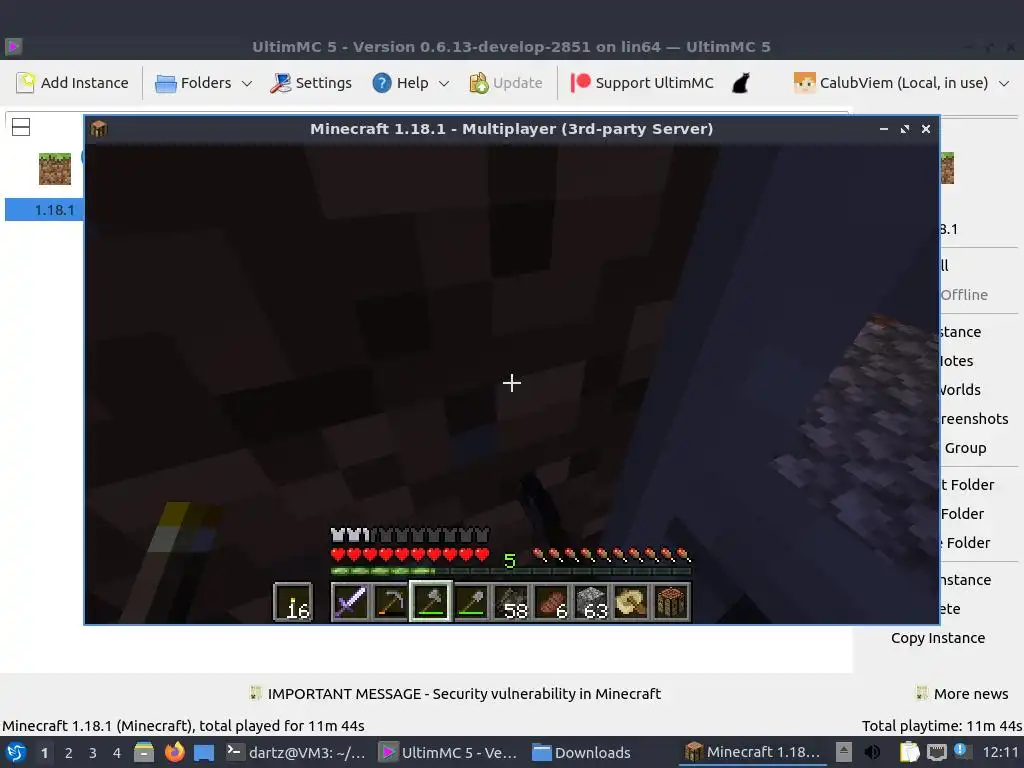Click the green experience bar
The width and height of the screenshot is (1024, 768).
[x=511, y=571]
